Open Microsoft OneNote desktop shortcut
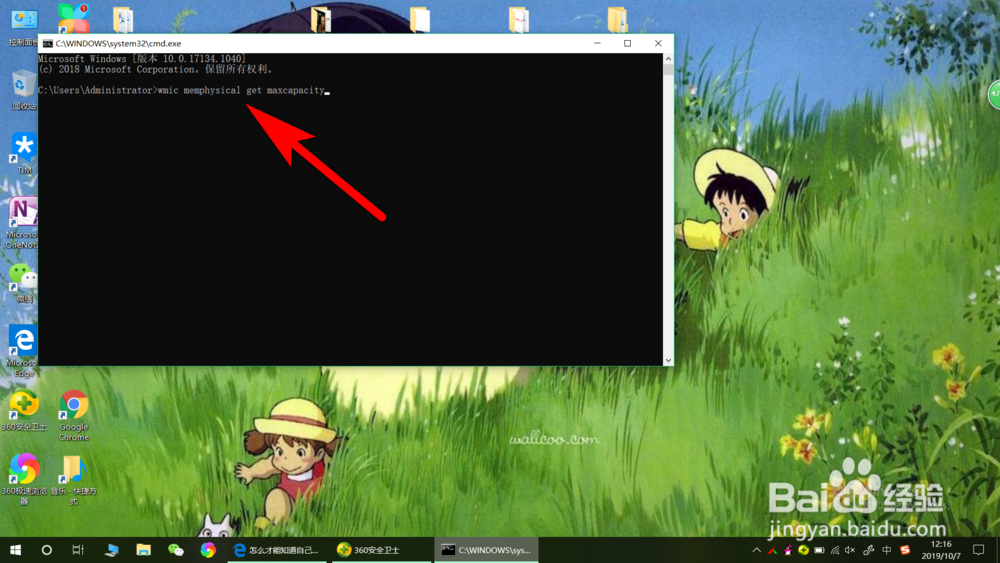 (23, 223)
